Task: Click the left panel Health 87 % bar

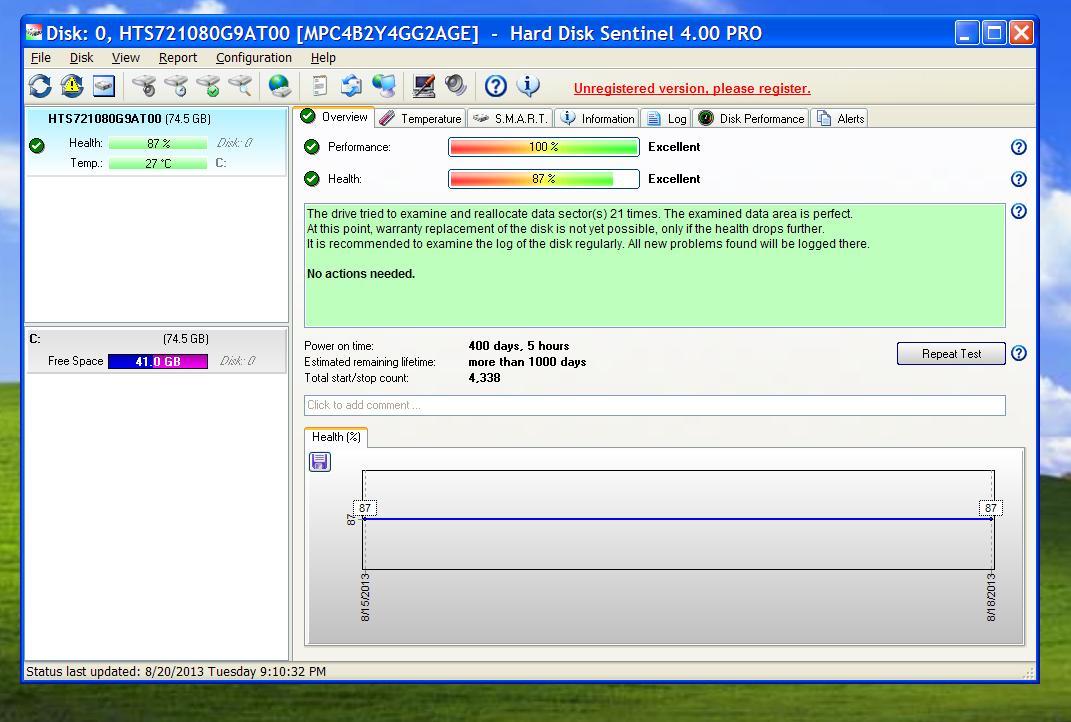Action: (158, 143)
